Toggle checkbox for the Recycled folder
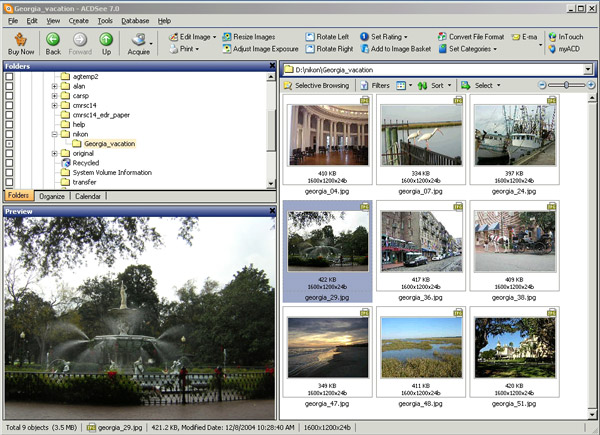 9,162
